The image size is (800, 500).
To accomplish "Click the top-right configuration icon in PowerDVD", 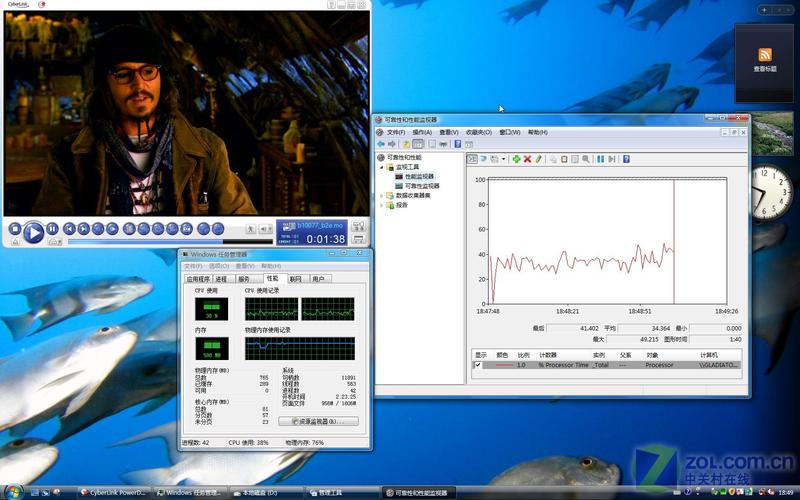I will click(x=359, y=226).
